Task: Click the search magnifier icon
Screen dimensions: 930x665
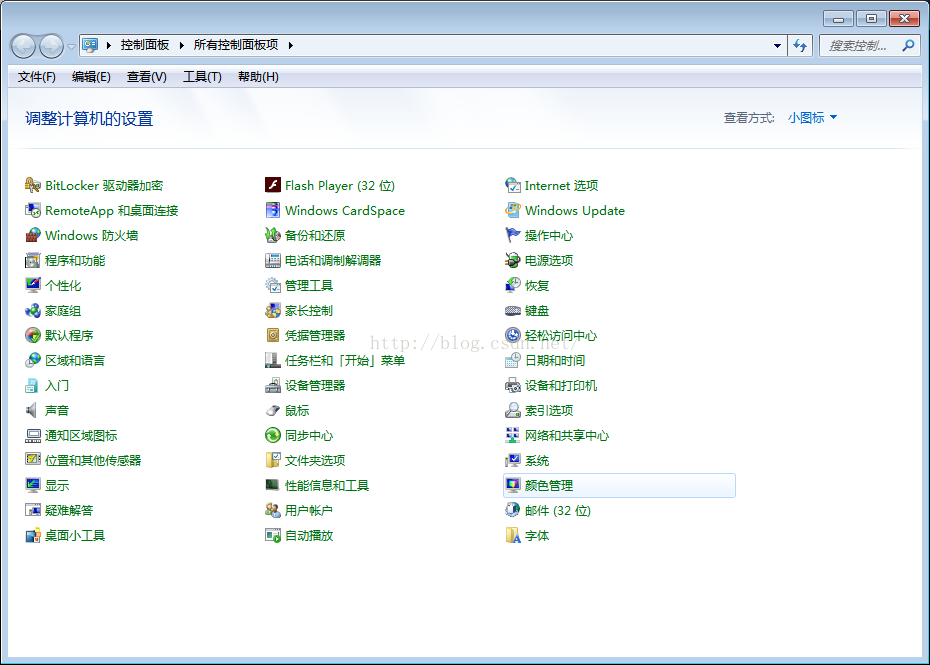Action: click(x=908, y=46)
